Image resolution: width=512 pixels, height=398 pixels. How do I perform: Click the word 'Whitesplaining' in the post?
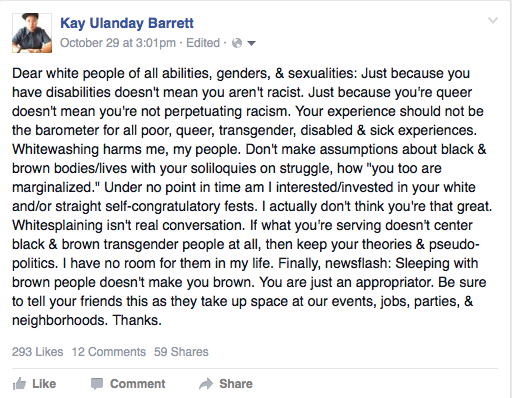pos(57,226)
